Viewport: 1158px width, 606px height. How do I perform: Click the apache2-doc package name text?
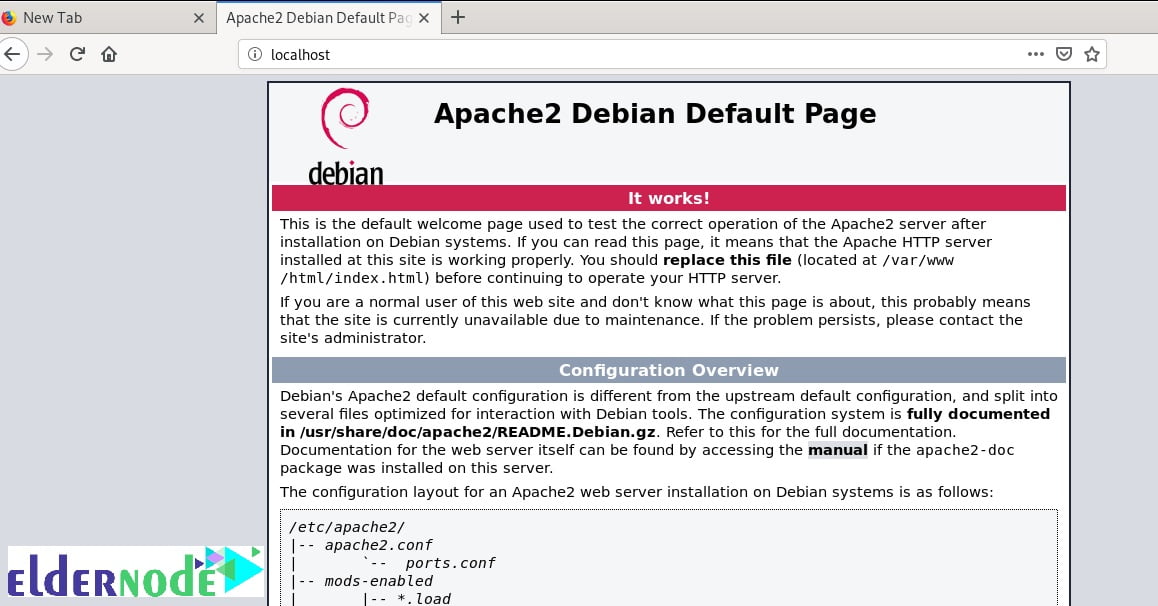pyautogui.click(x=965, y=450)
